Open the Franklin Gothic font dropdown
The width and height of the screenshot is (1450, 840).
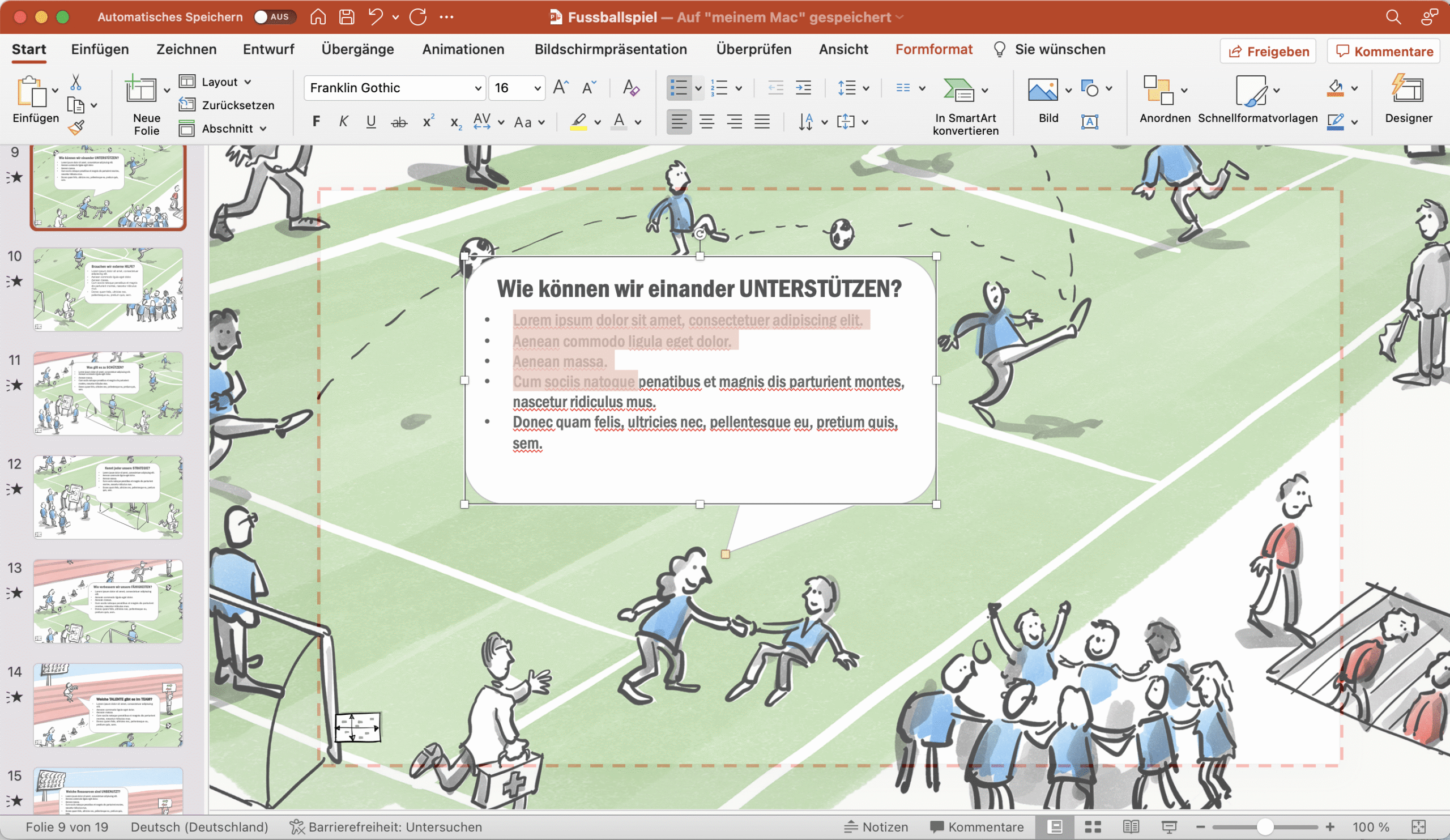[x=477, y=88]
